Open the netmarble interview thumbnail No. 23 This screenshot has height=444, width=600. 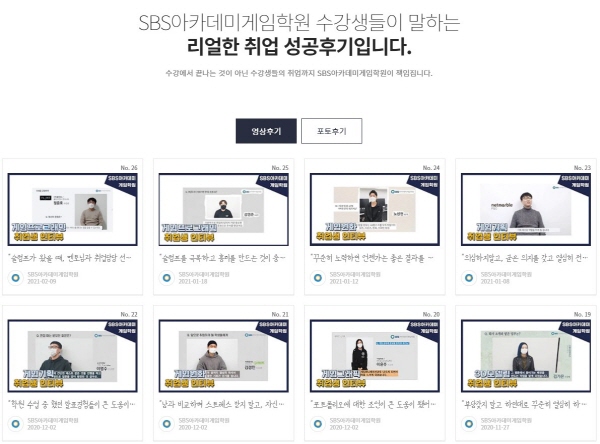(526, 209)
